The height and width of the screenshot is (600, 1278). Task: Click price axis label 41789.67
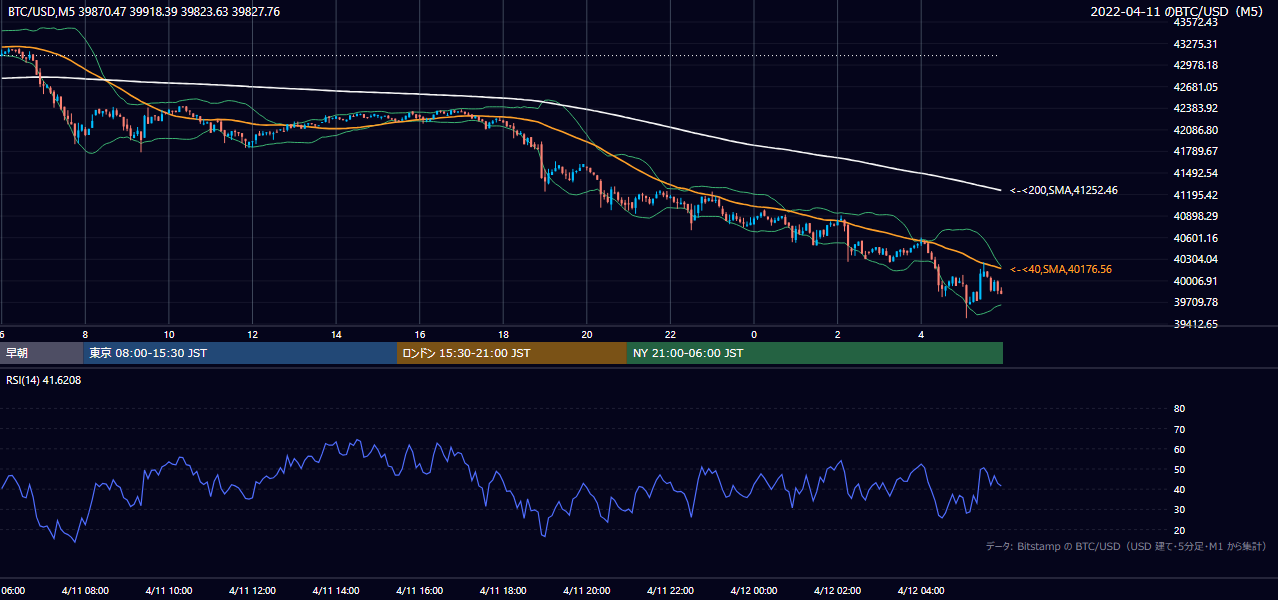[x=1195, y=151]
